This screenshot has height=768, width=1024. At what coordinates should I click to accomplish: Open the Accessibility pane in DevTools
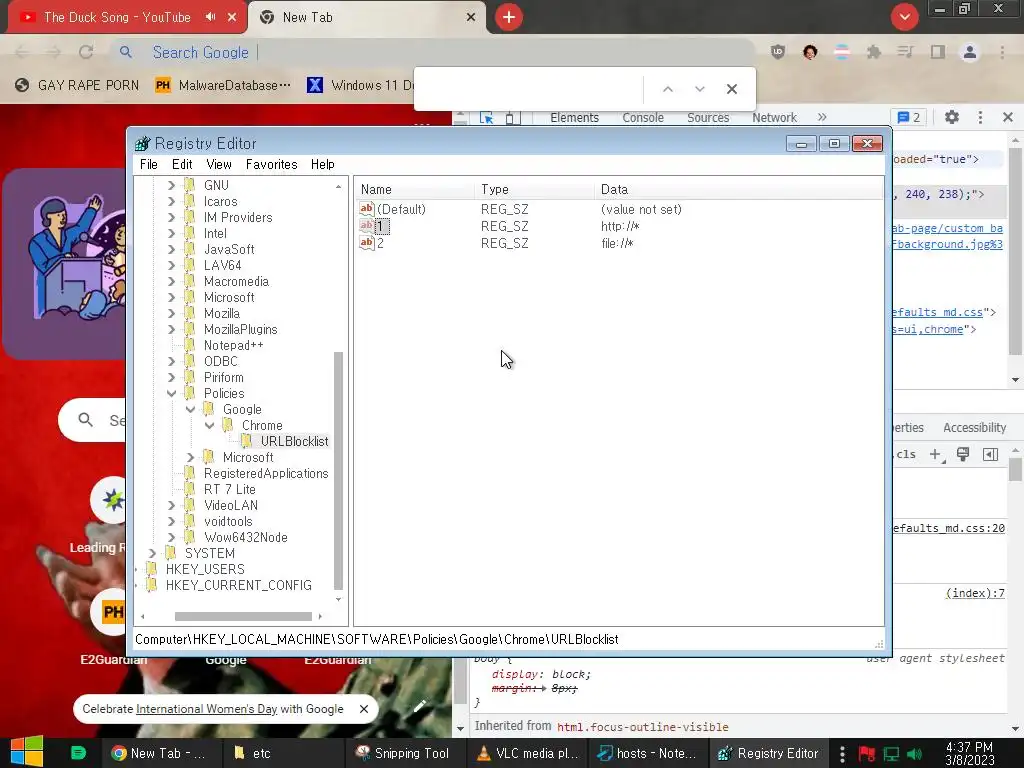coord(974,428)
